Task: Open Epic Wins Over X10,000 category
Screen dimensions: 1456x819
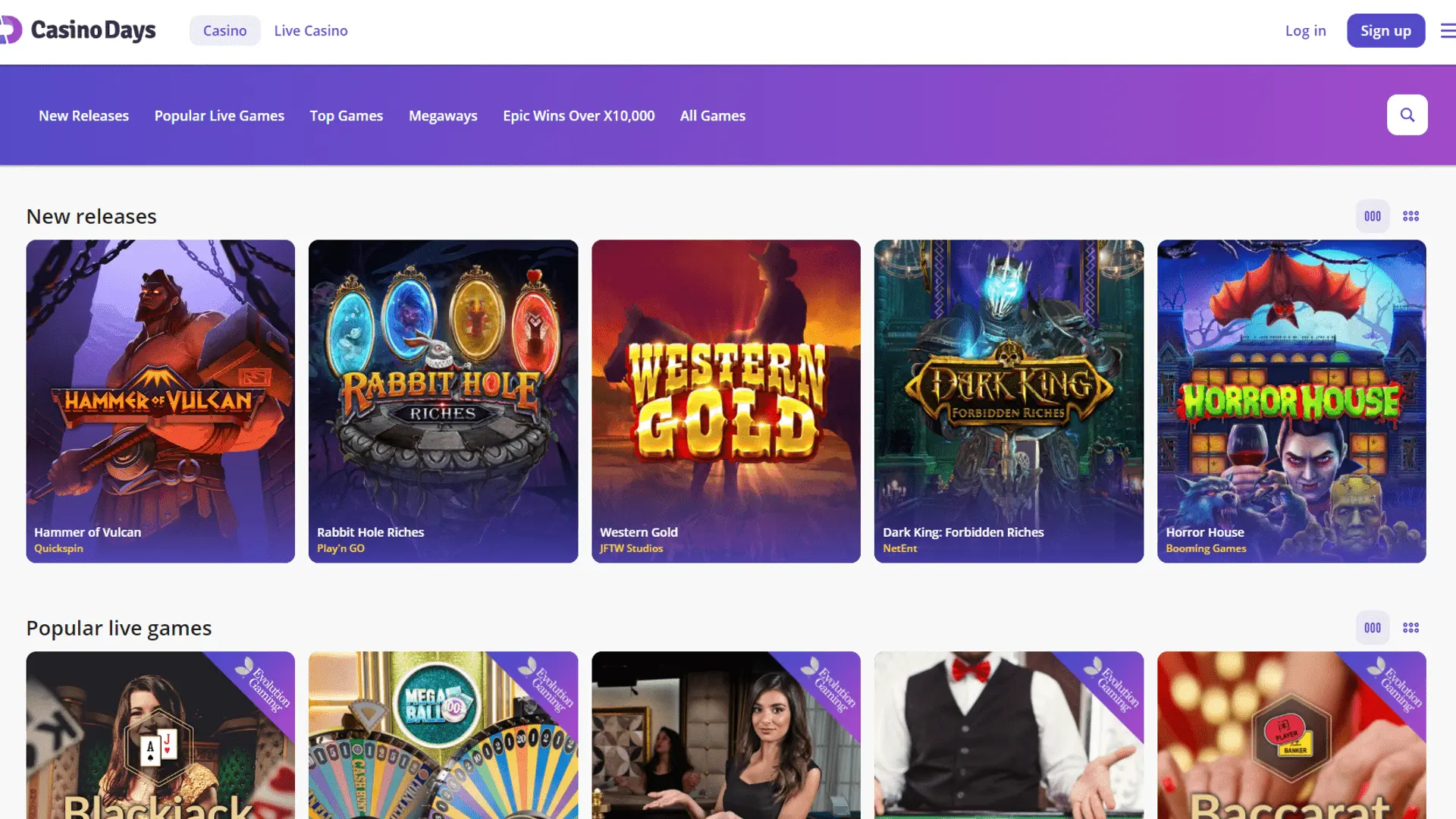Action: pyautogui.click(x=579, y=116)
